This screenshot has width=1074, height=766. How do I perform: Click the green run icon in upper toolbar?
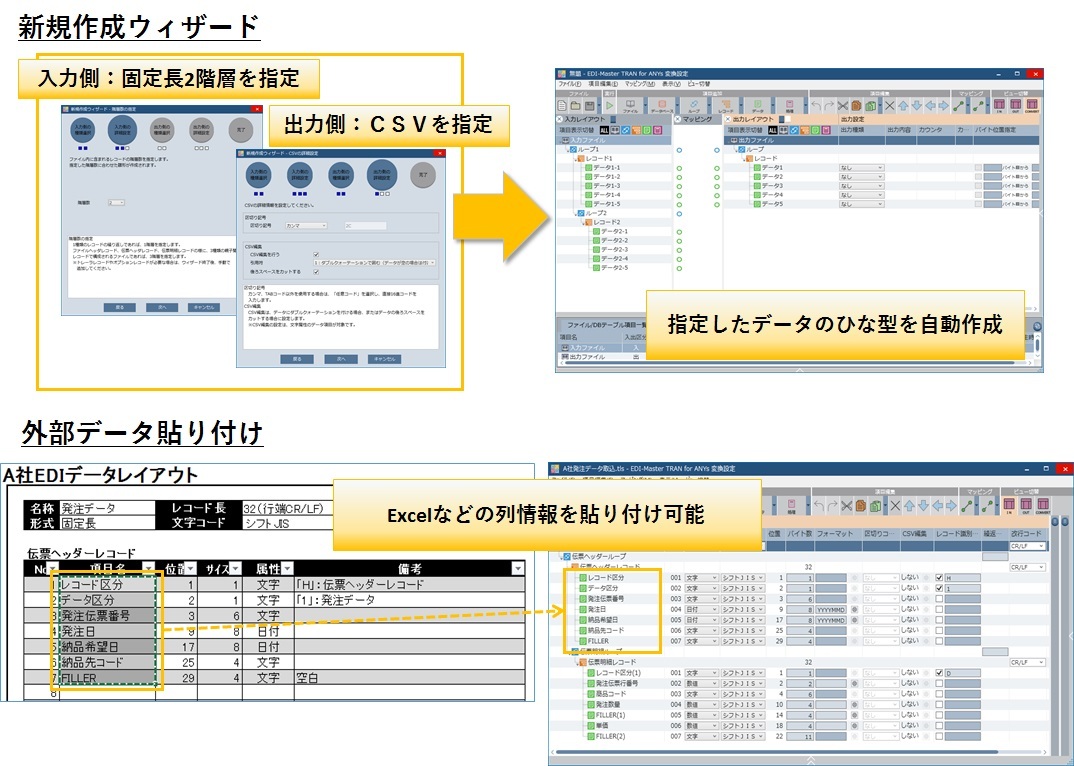point(608,104)
